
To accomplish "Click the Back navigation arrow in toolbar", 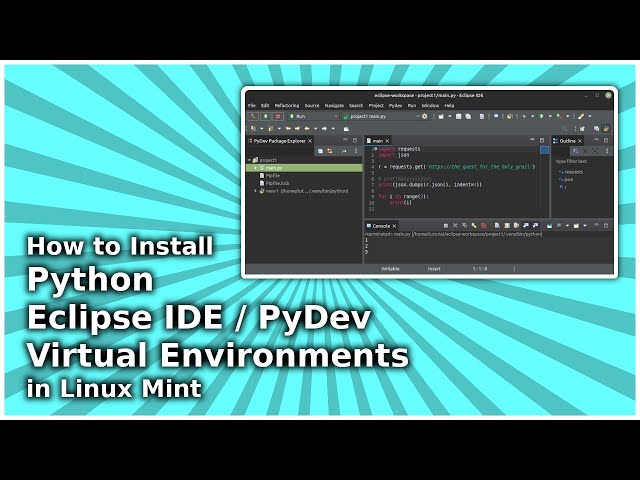I will pos(307,129).
